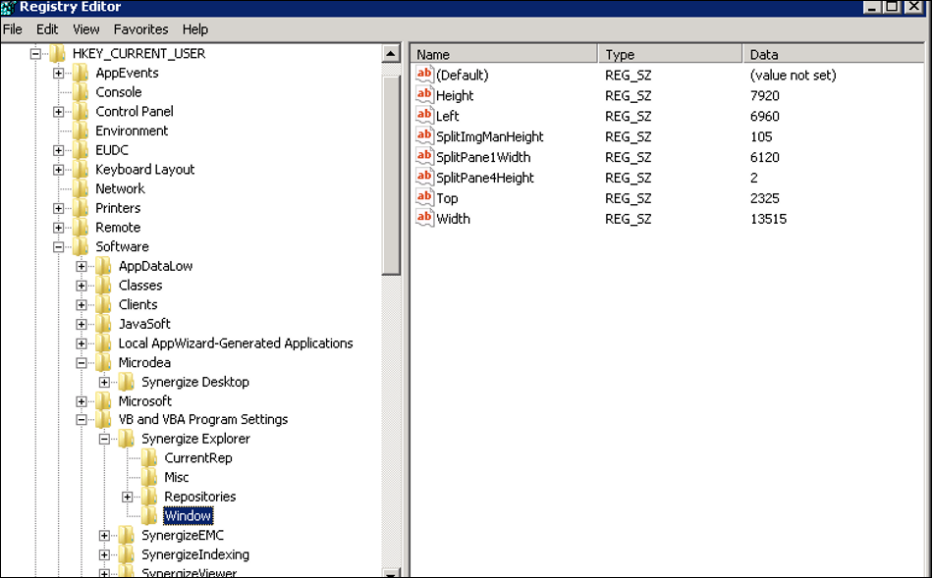The image size is (933, 578).
Task: Click the Microdea folder icon
Action: tap(104, 363)
